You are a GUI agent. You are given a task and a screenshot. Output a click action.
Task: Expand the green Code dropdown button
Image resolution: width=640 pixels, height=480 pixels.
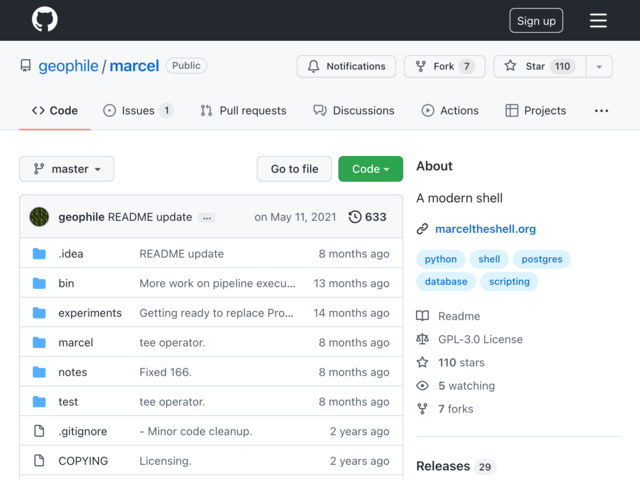point(371,169)
